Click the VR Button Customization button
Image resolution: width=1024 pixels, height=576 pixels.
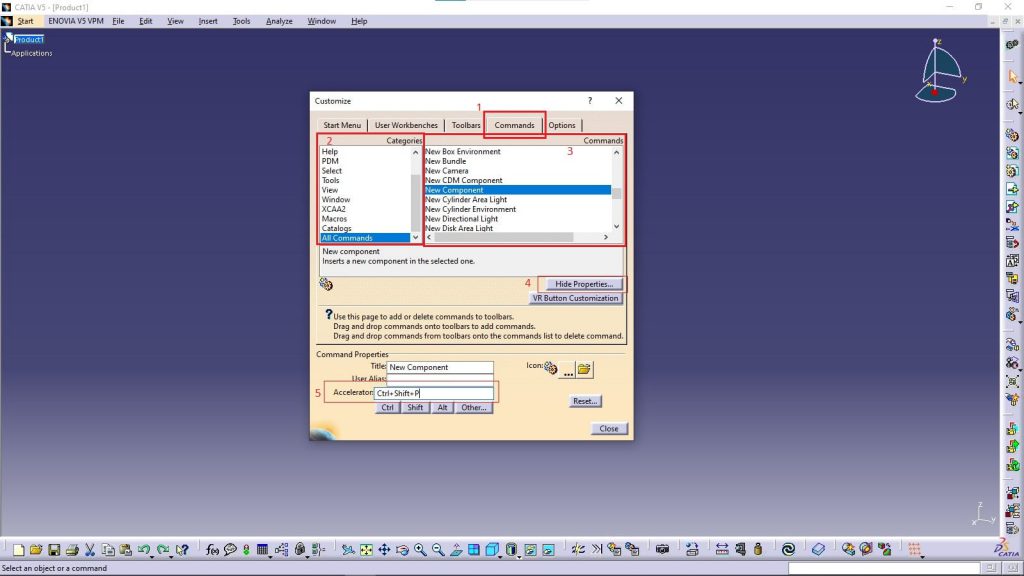[x=575, y=298]
